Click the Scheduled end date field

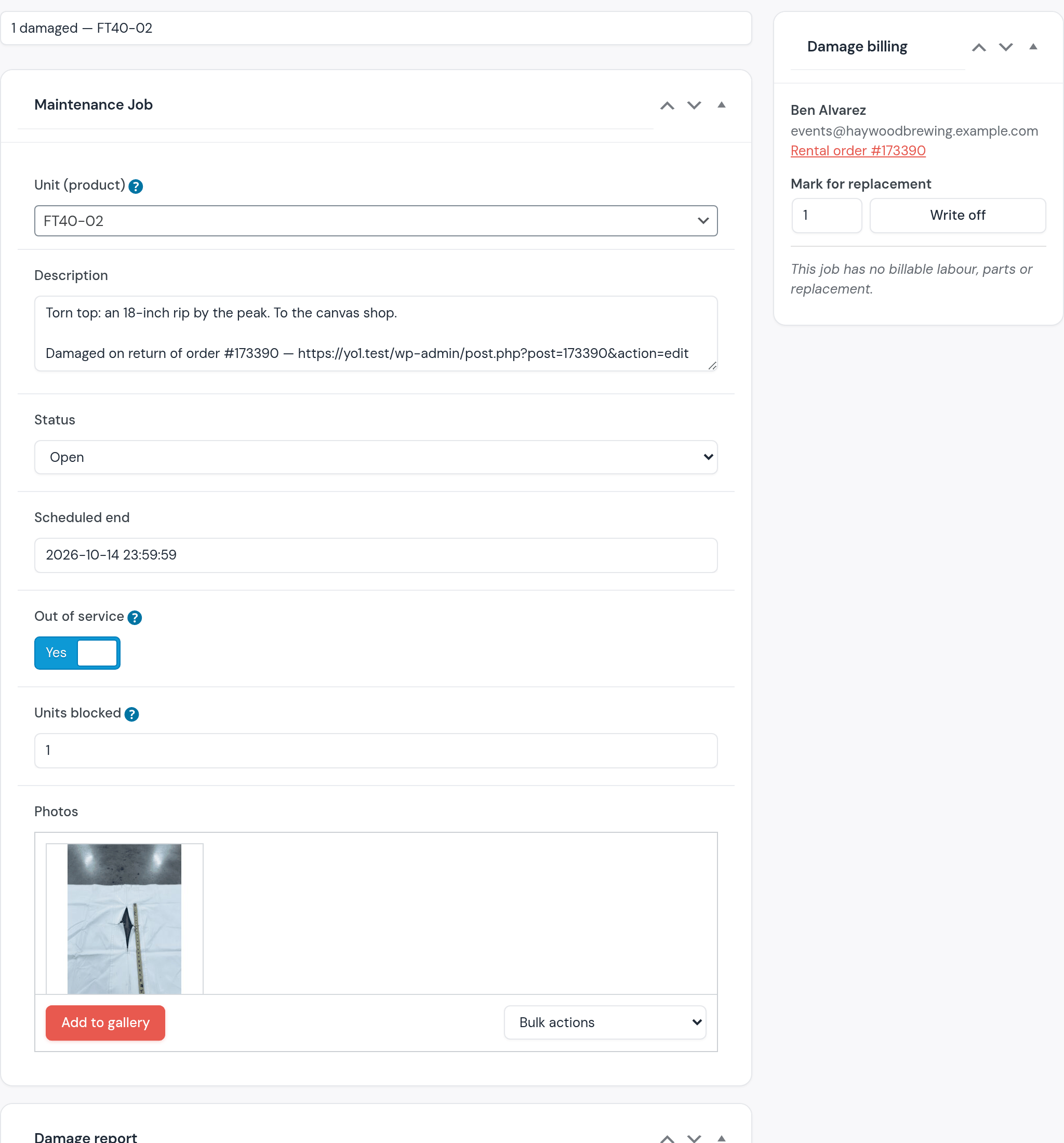coord(376,555)
